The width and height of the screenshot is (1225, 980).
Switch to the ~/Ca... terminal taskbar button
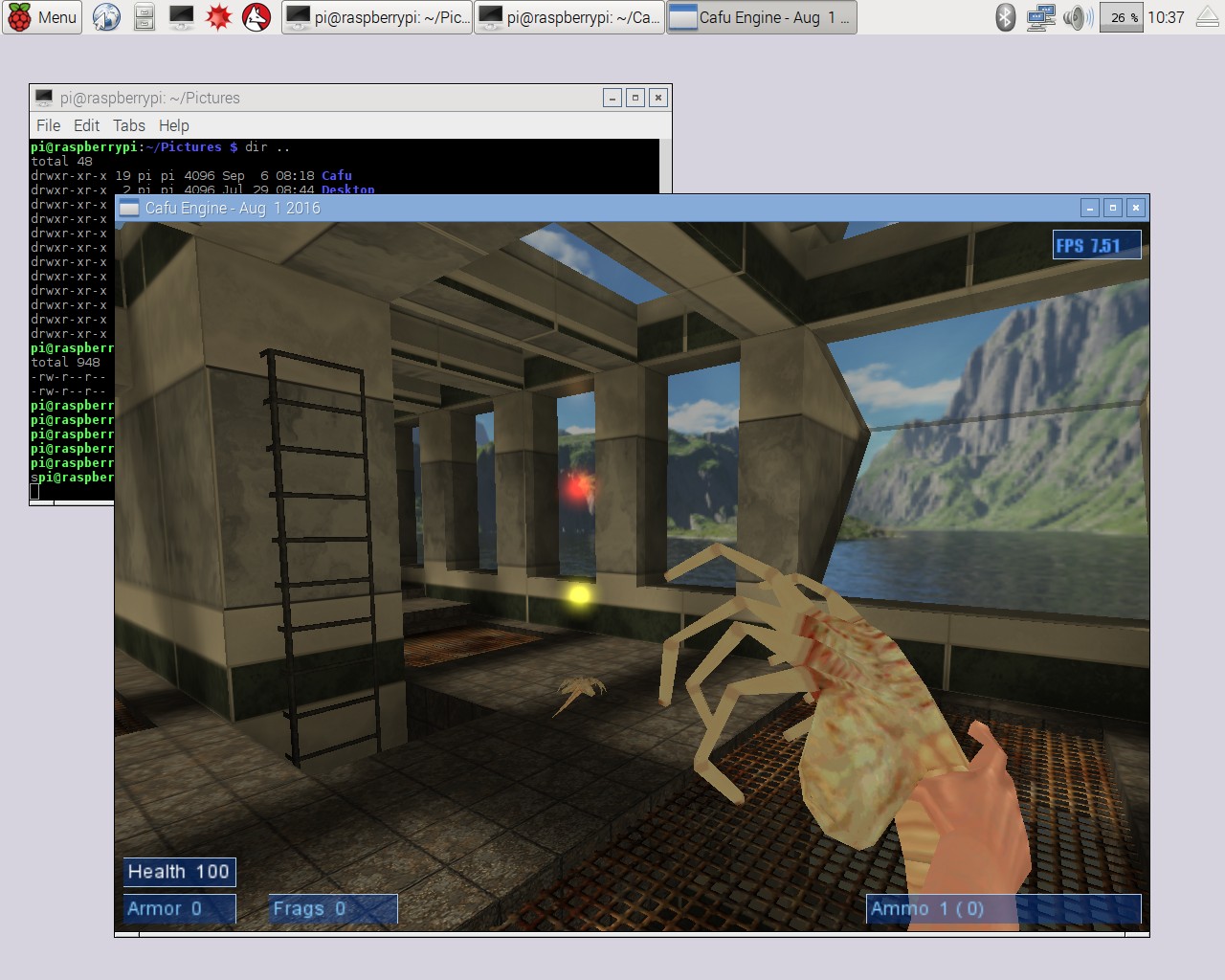569,17
